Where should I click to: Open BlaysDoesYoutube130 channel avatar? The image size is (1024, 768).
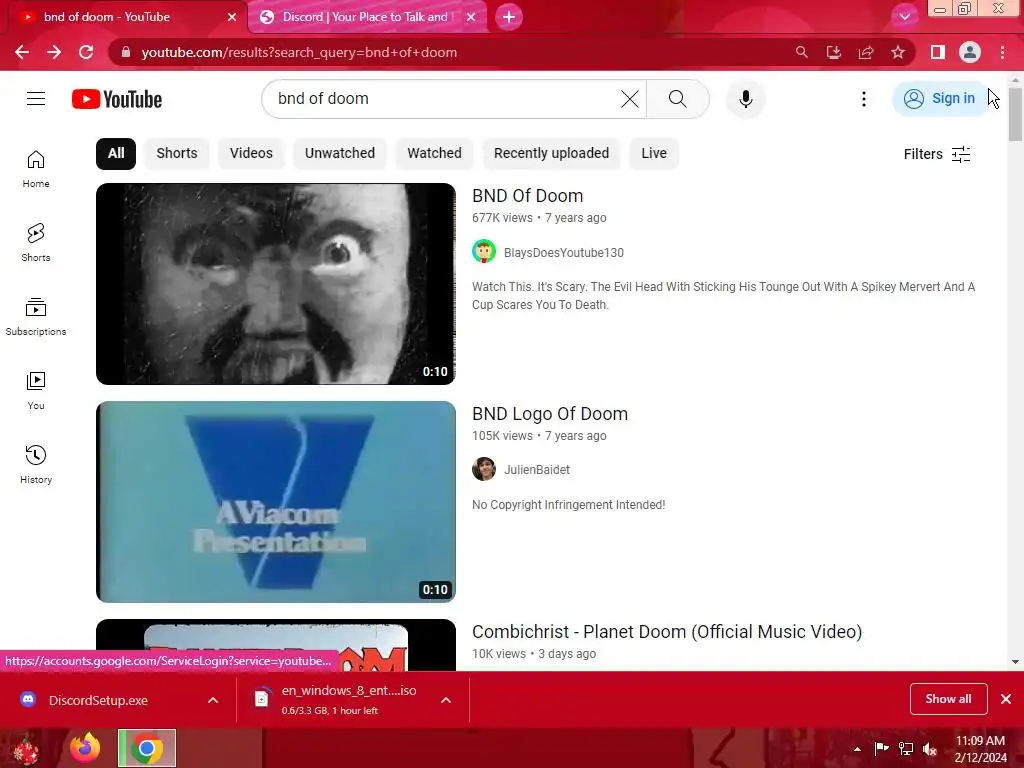[484, 251]
